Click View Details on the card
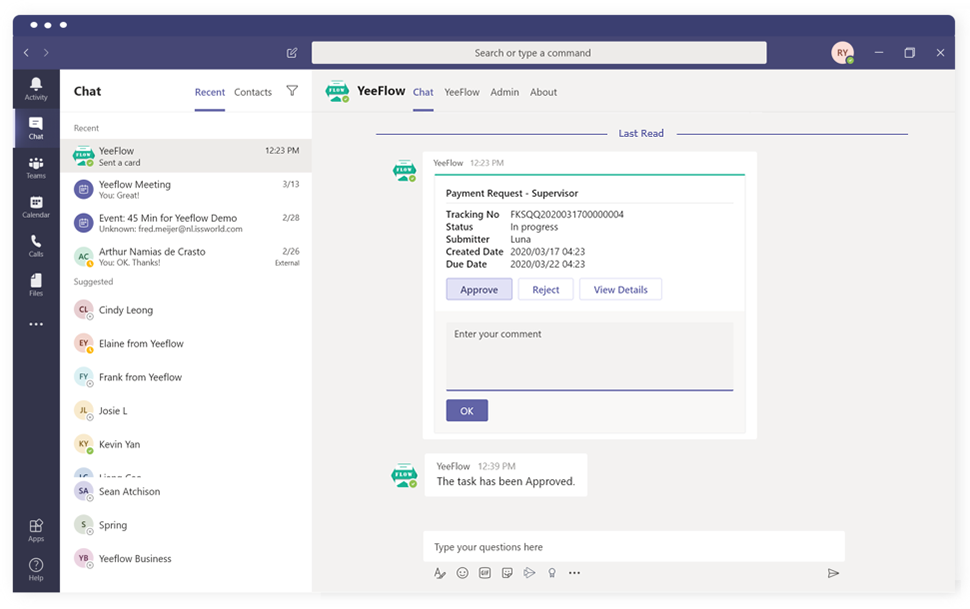Viewport: 970px width, 609px height. [620, 290]
